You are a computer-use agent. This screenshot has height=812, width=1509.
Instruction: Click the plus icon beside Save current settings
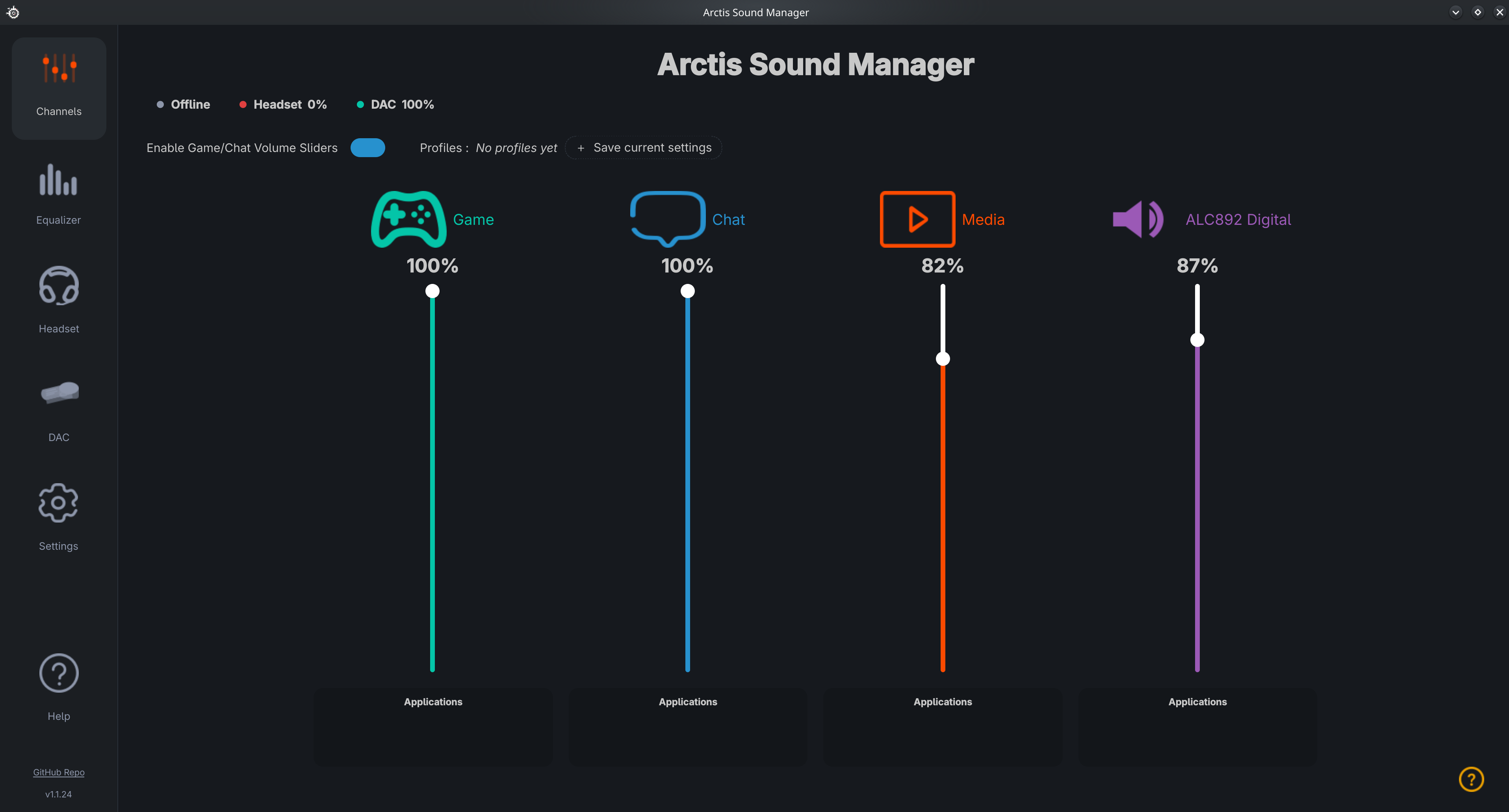[x=581, y=148]
